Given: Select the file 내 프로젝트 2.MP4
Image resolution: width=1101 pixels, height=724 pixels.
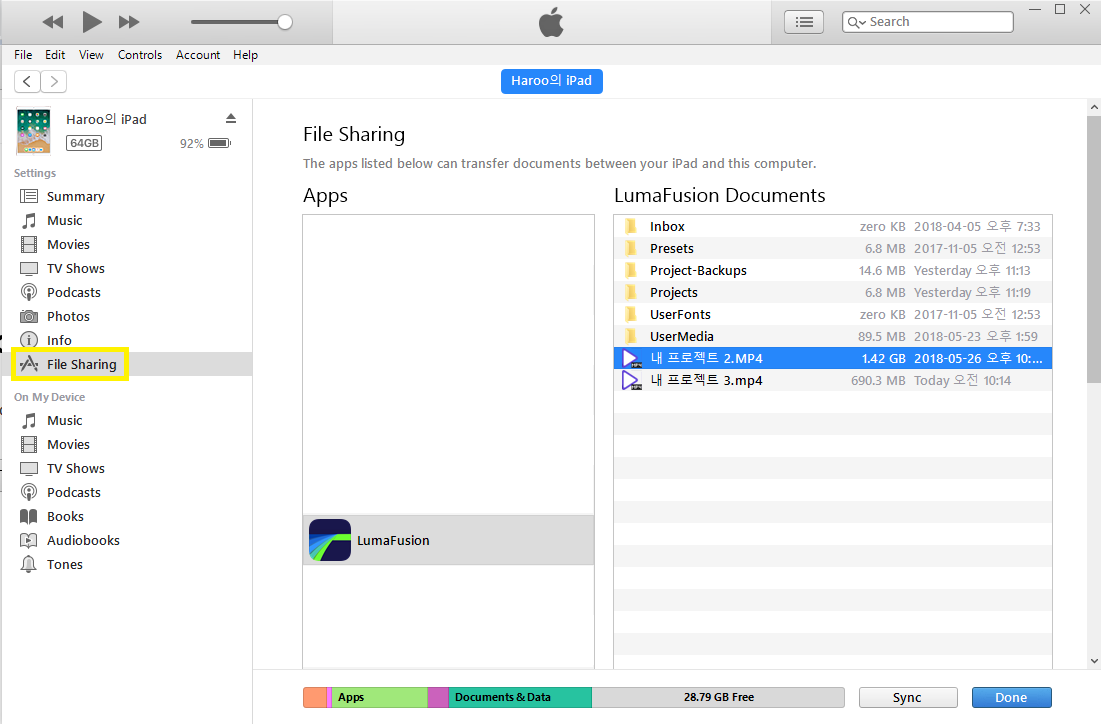Looking at the screenshot, I should 833,358.
